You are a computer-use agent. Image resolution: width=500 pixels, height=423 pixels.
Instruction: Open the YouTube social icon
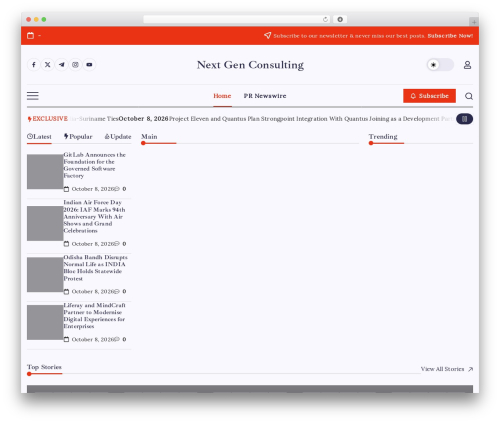(89, 65)
